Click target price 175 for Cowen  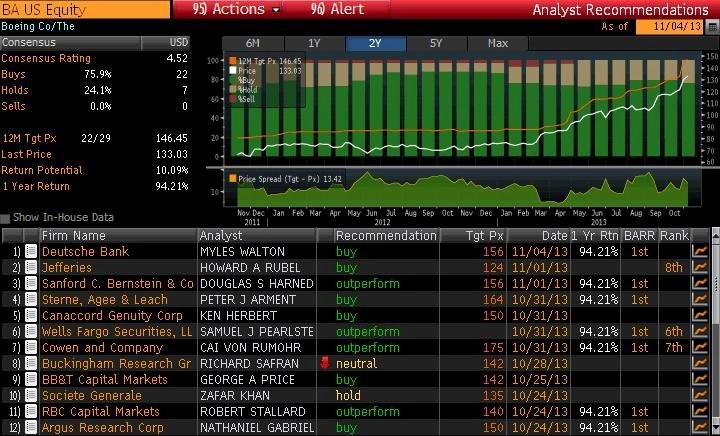493,348
